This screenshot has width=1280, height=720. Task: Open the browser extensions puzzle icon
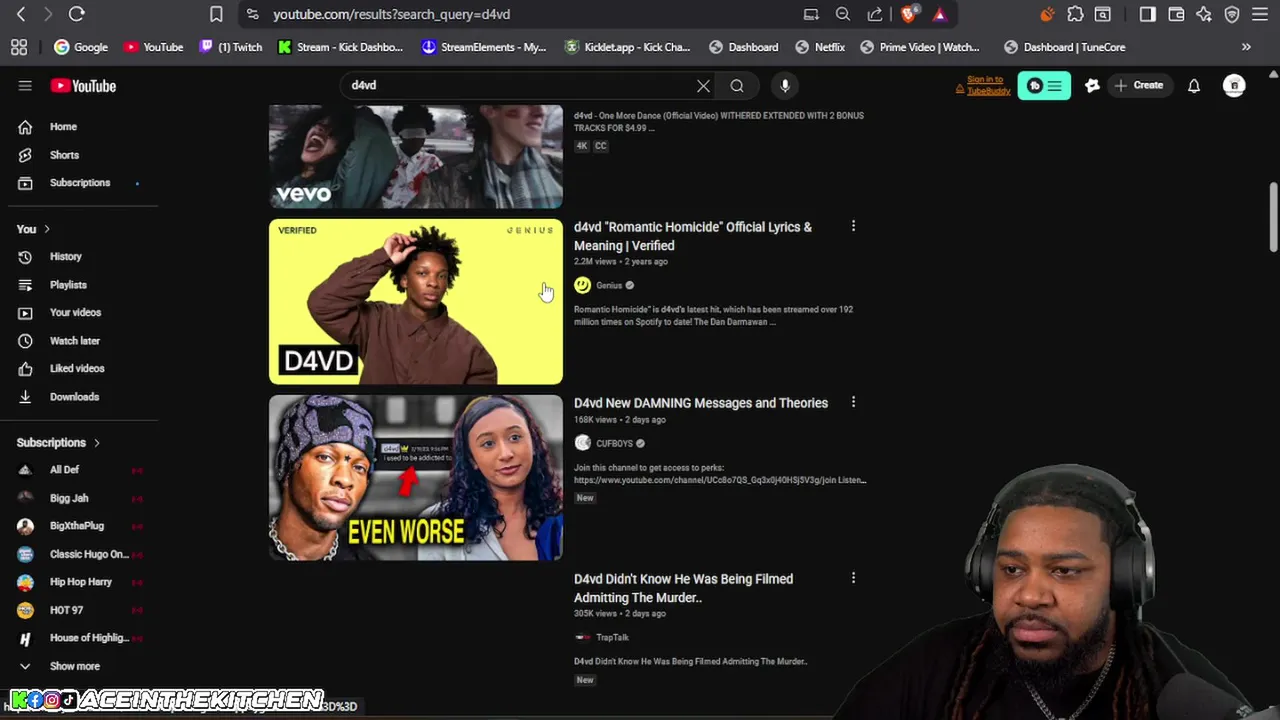click(x=1075, y=14)
